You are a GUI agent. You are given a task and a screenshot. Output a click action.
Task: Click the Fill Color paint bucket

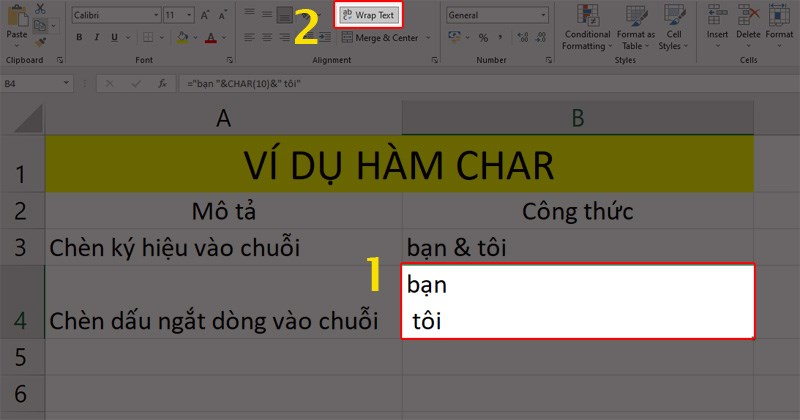[182, 37]
